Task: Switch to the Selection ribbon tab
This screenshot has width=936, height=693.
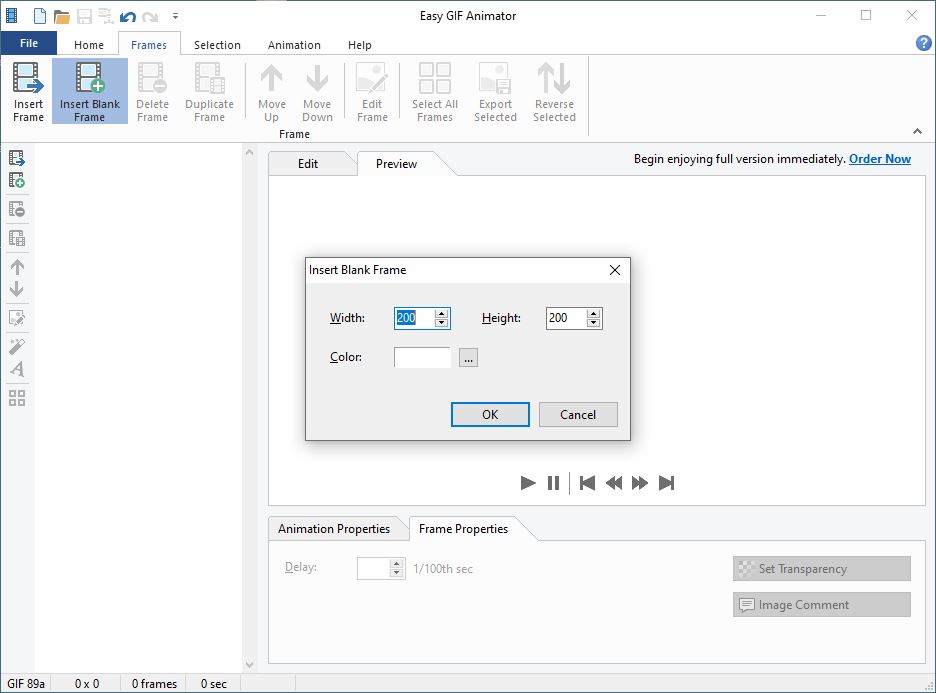Action: (x=217, y=45)
